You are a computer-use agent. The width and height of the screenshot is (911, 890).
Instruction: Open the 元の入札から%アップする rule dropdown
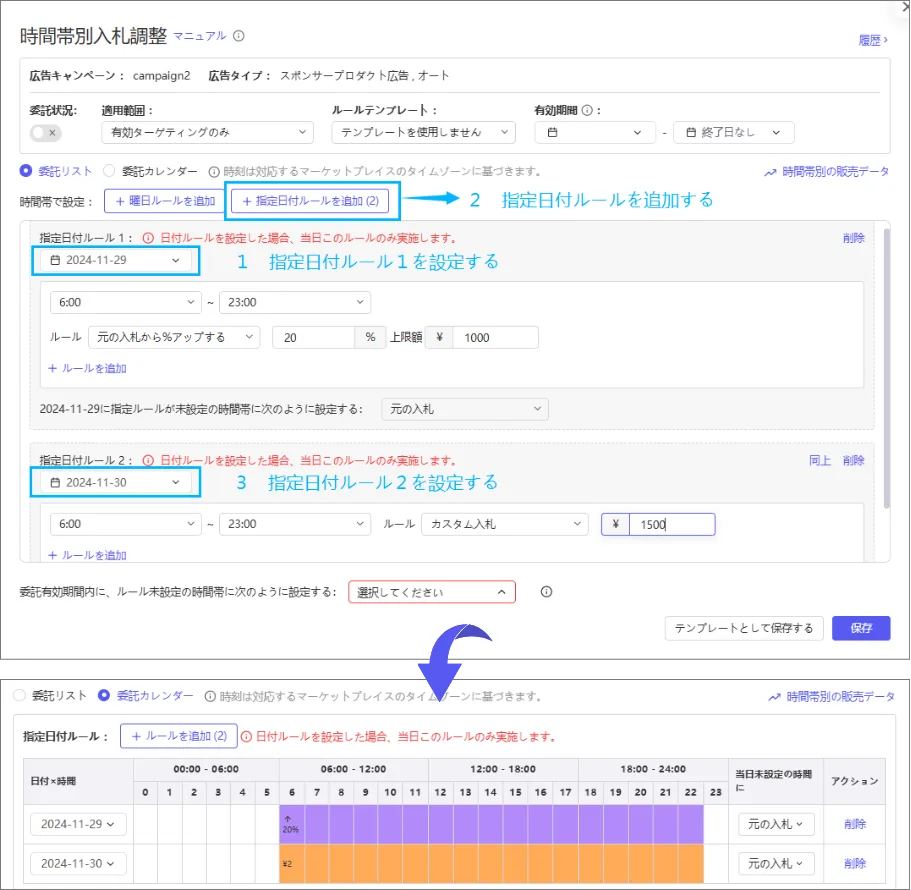pos(174,337)
